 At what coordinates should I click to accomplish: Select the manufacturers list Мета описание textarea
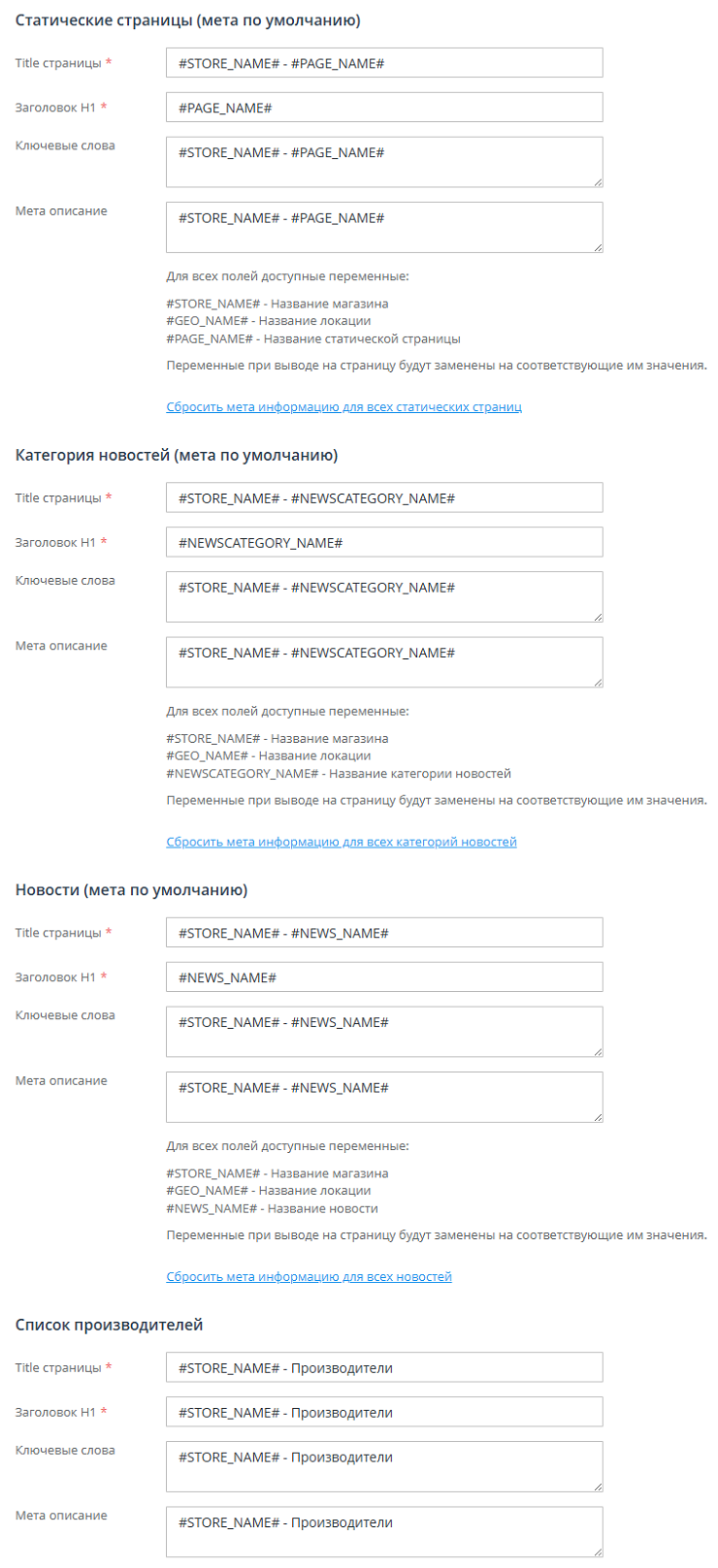384,1532
